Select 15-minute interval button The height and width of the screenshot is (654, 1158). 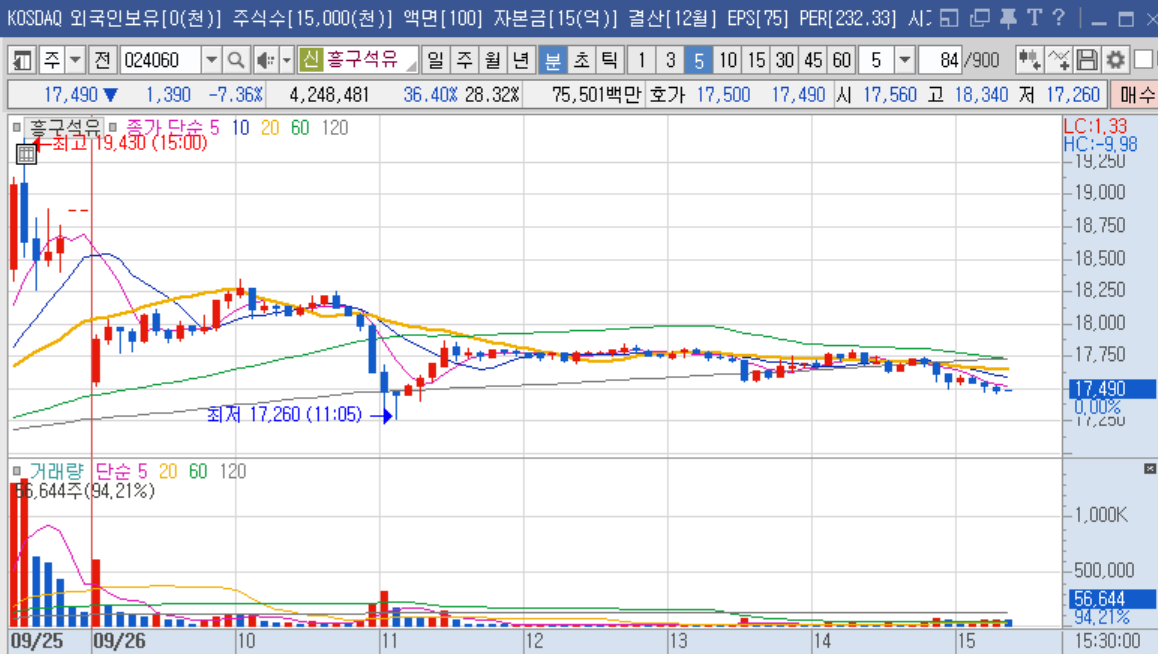tap(756, 60)
